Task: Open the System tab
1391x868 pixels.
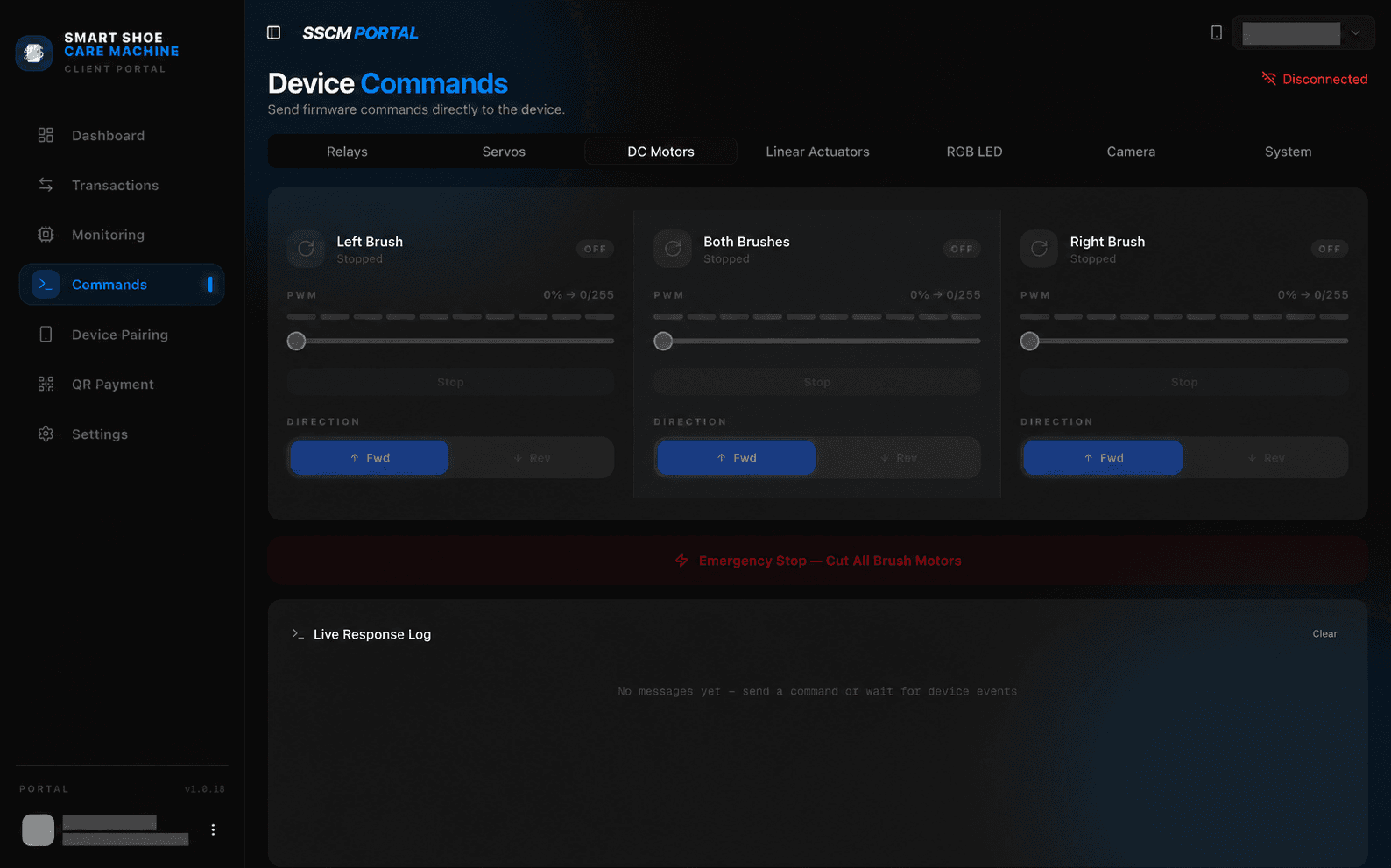Action: pos(1288,152)
